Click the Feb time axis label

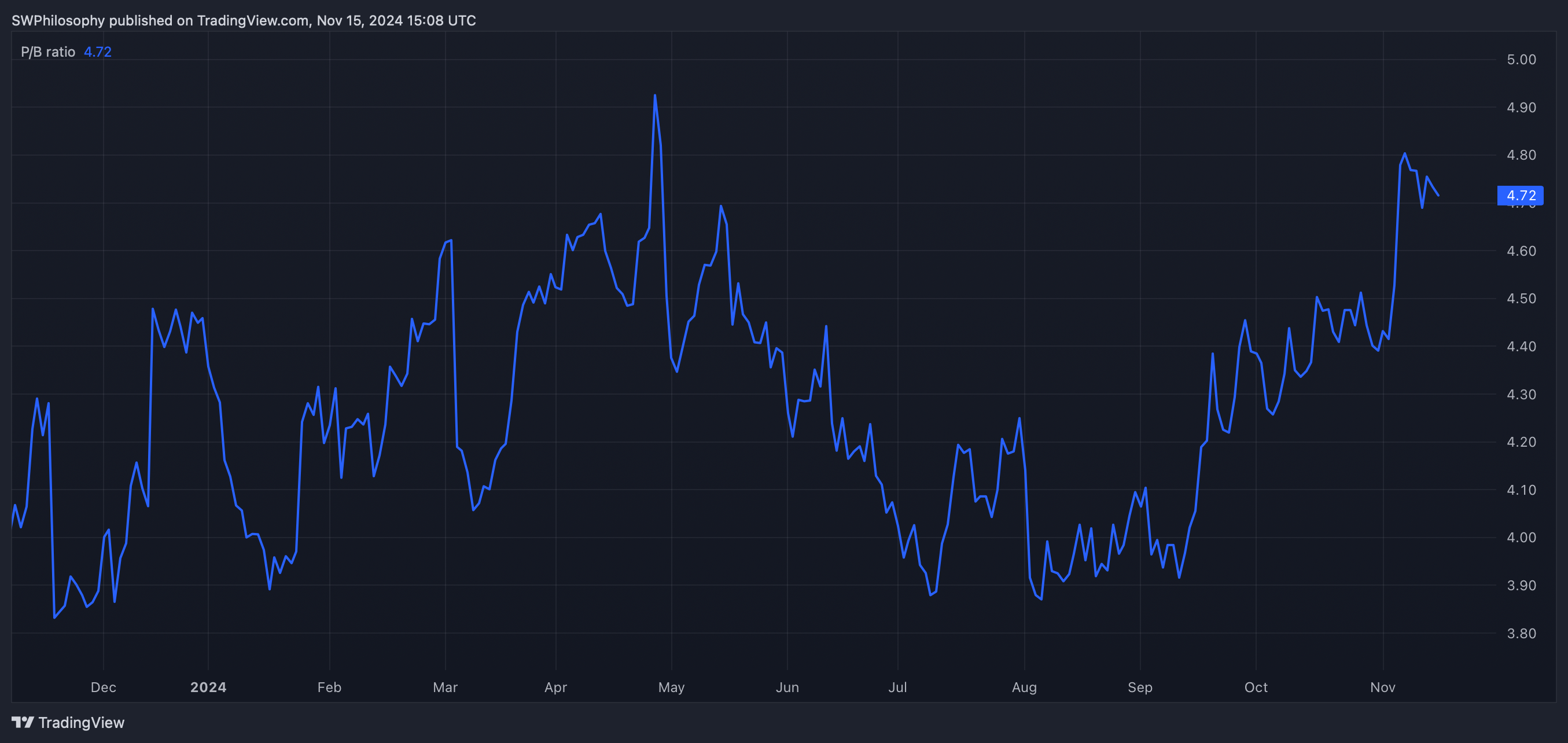click(329, 687)
